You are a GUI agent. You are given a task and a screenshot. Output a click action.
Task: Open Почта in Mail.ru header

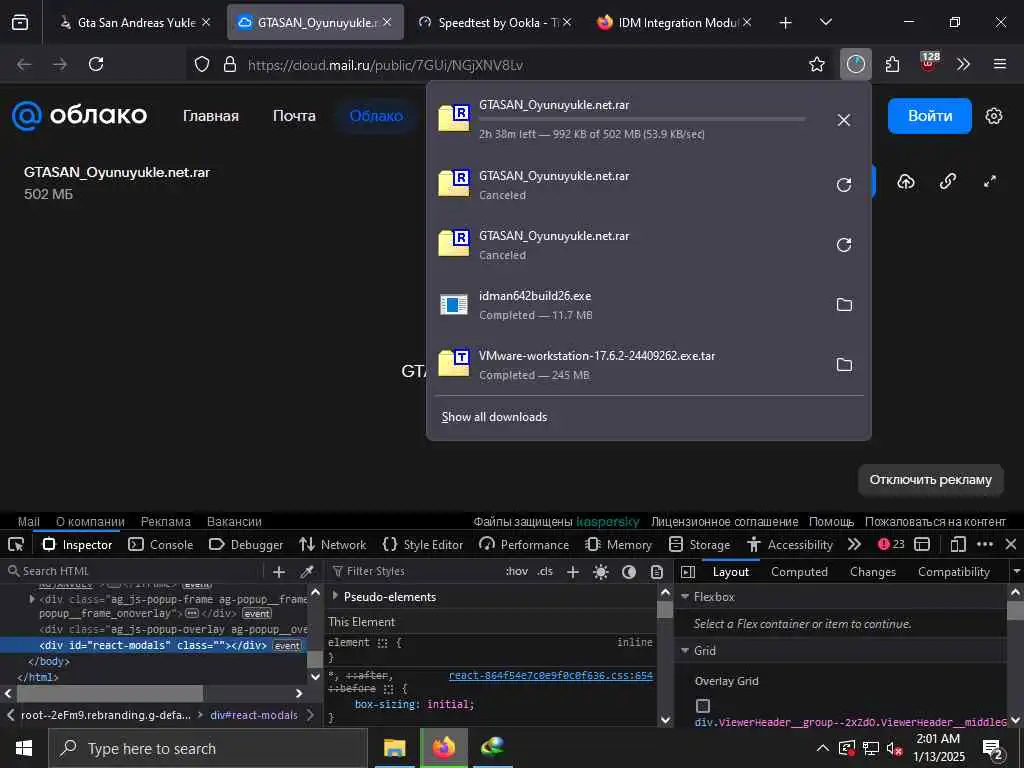(x=294, y=116)
